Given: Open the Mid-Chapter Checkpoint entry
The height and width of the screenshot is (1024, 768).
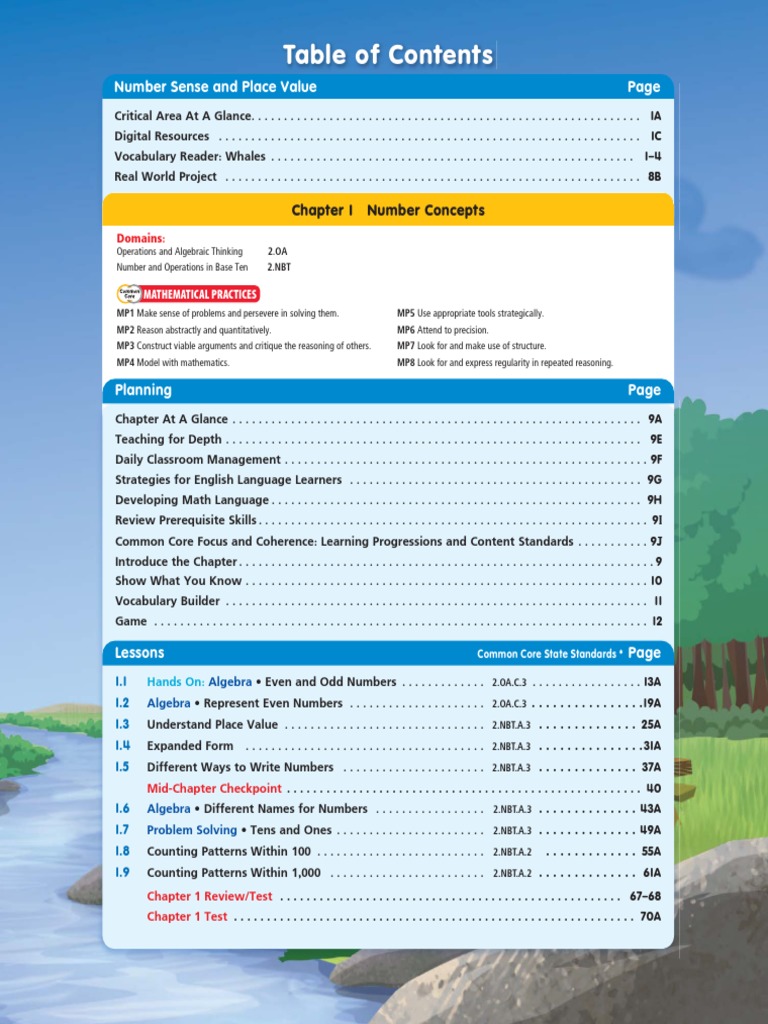Looking at the screenshot, I should [404, 788].
